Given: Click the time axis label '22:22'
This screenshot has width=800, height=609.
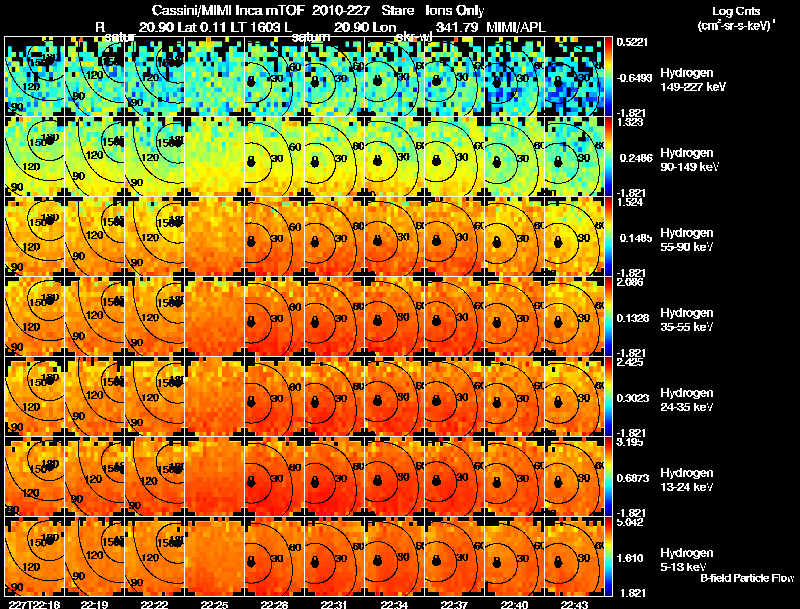Looking at the screenshot, I should coord(155,604).
